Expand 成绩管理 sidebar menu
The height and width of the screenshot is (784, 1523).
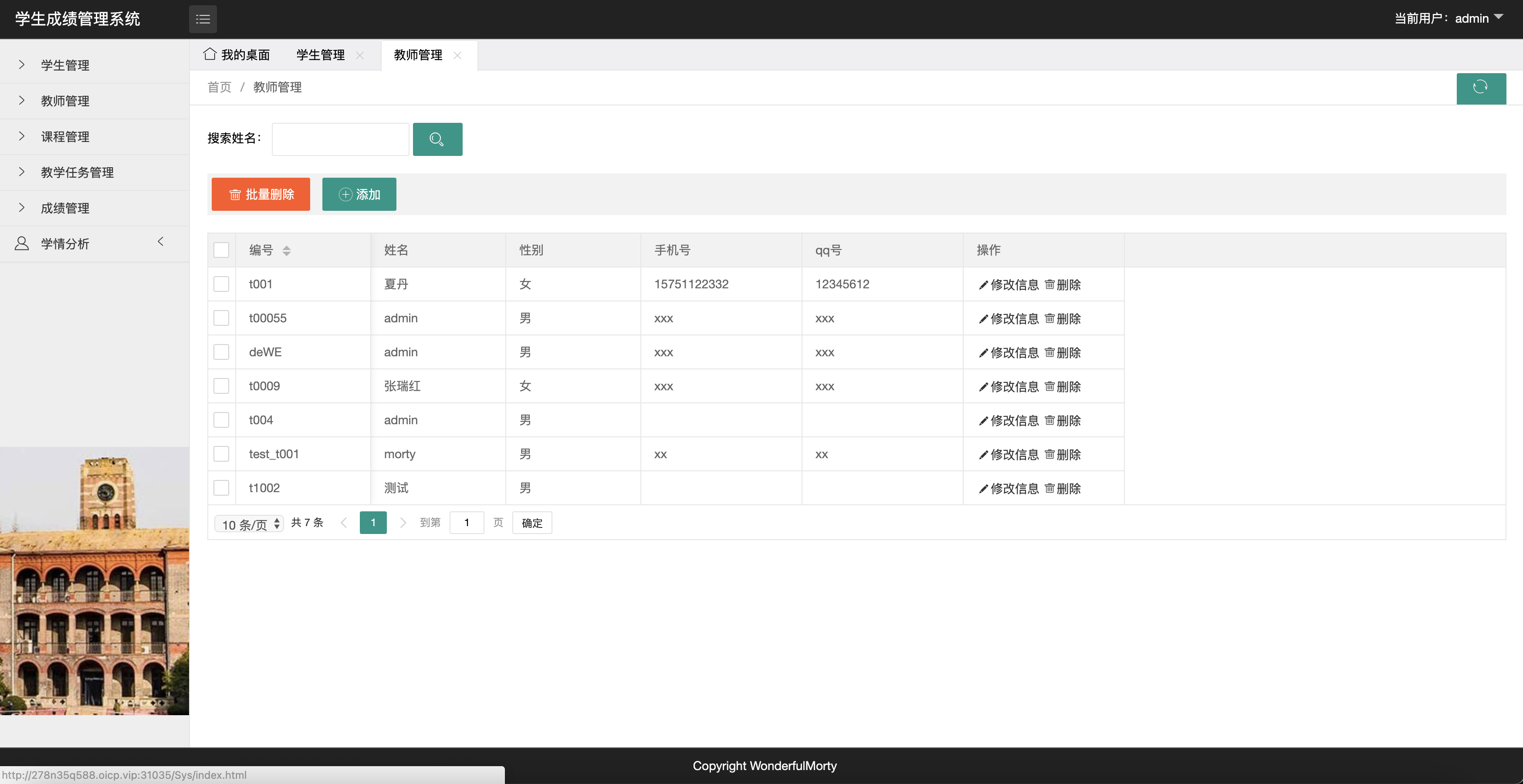65,208
